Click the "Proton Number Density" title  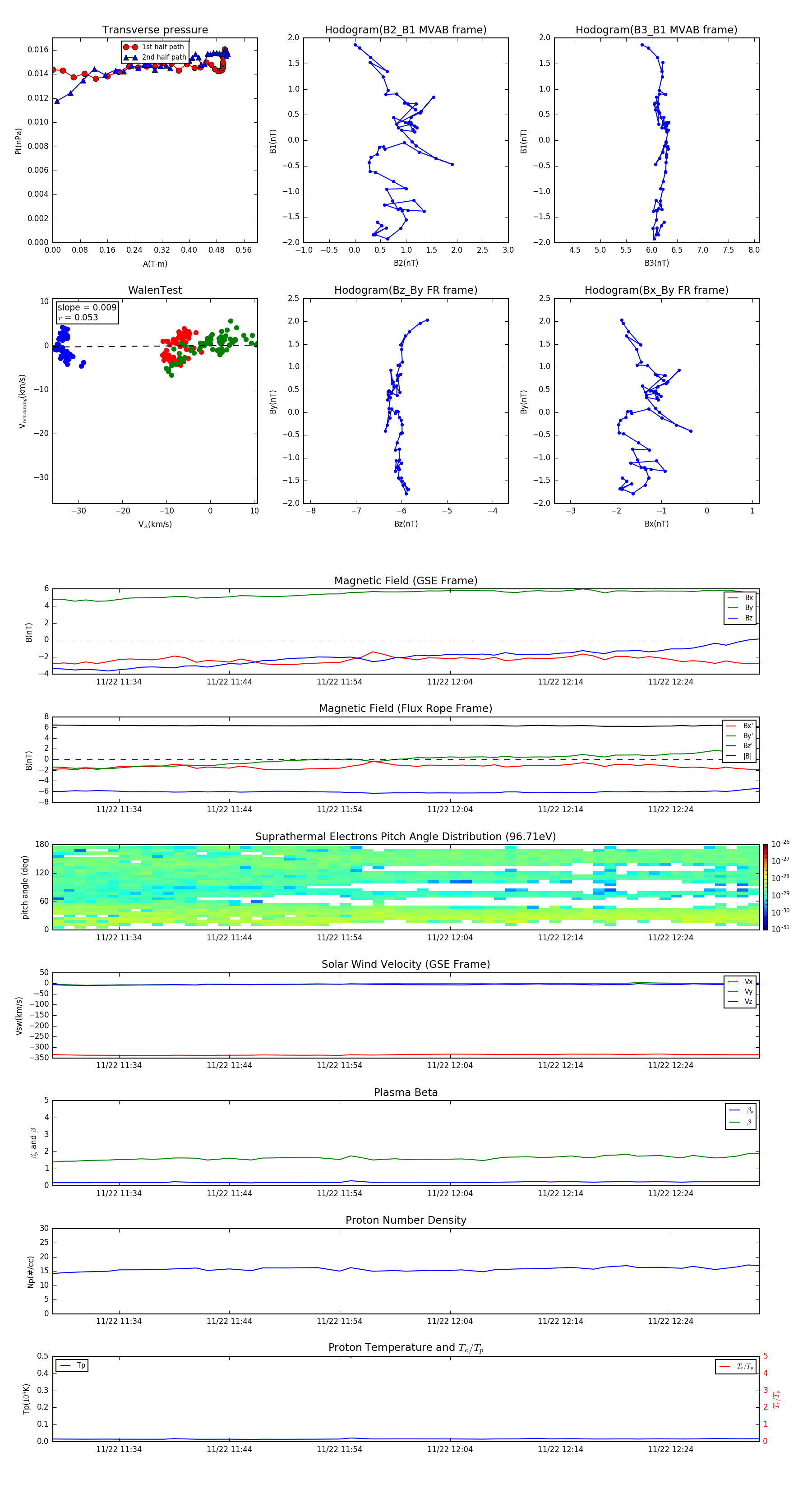(x=406, y=1220)
